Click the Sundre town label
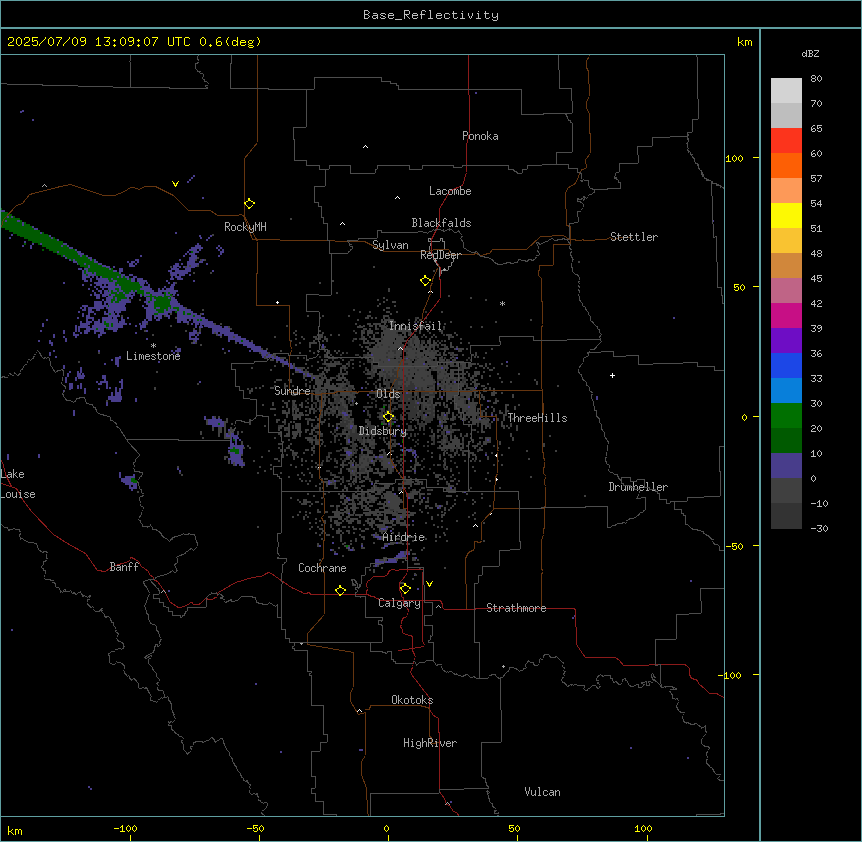This screenshot has height=842, width=862. tap(292, 391)
